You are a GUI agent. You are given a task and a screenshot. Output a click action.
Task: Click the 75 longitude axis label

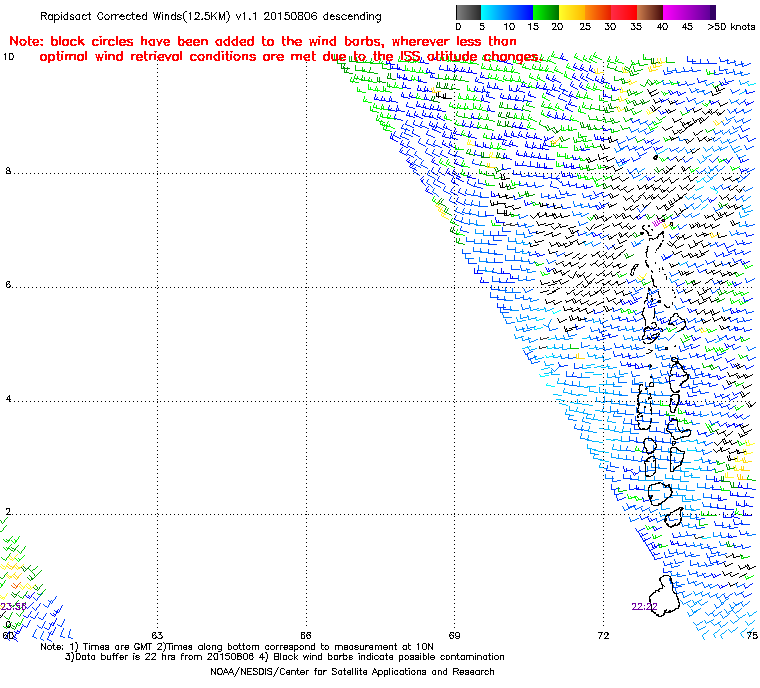coord(752,636)
